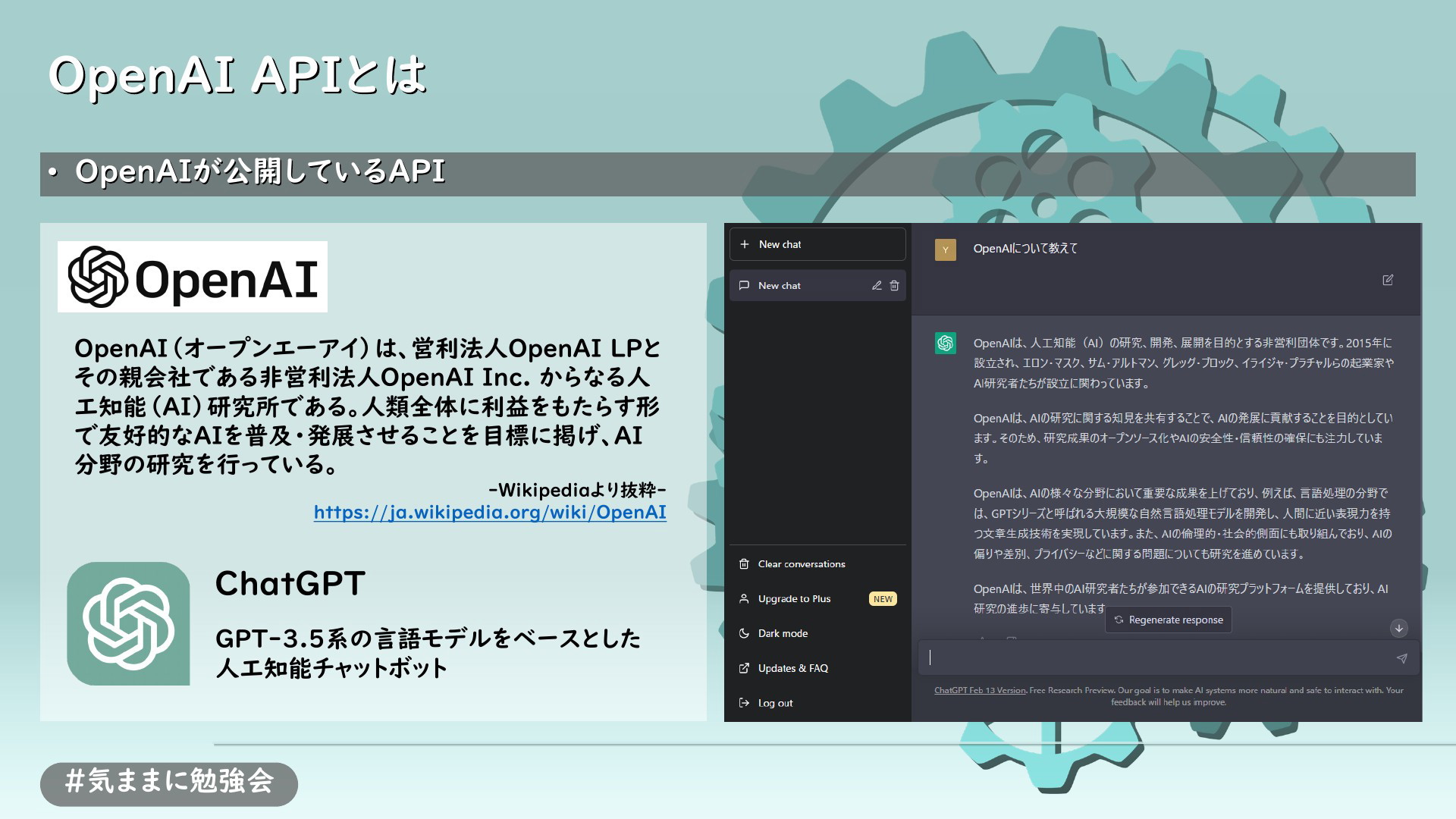Click the slide title 'OpenAI APIとは'

click(x=237, y=75)
